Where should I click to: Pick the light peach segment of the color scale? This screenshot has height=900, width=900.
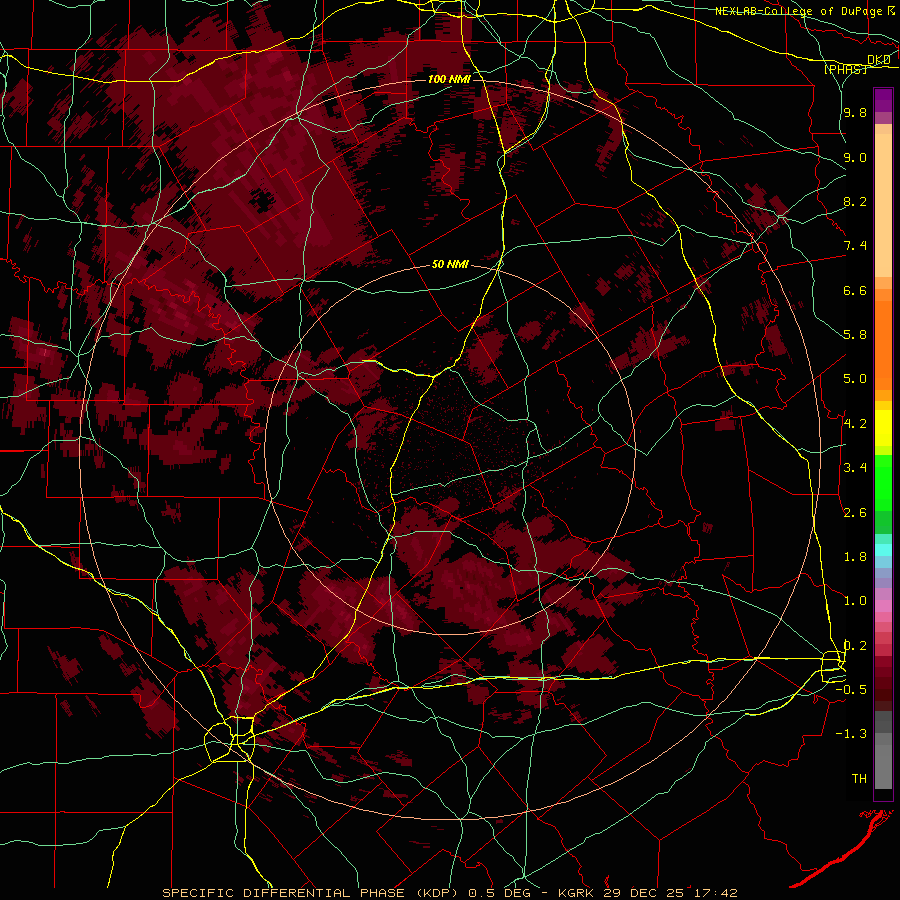click(x=883, y=207)
